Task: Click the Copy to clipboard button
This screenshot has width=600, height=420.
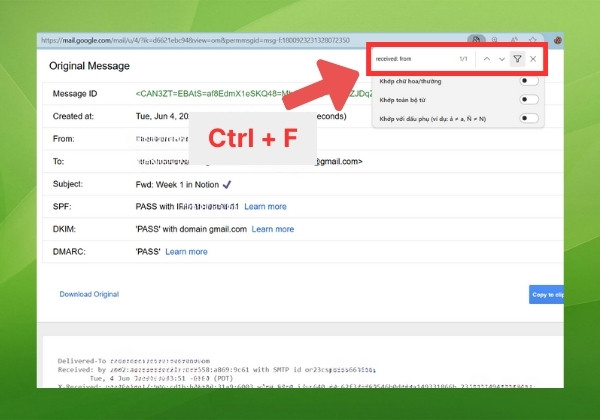Action: pos(546,295)
